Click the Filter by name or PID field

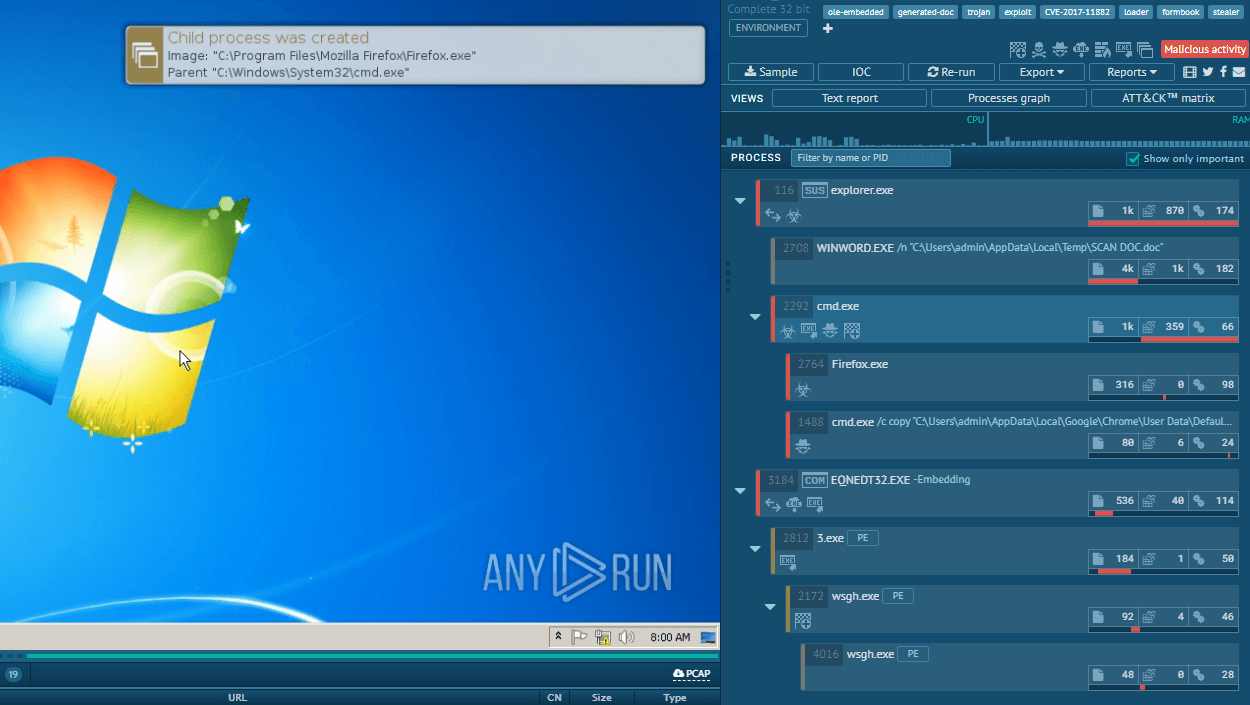tap(870, 158)
